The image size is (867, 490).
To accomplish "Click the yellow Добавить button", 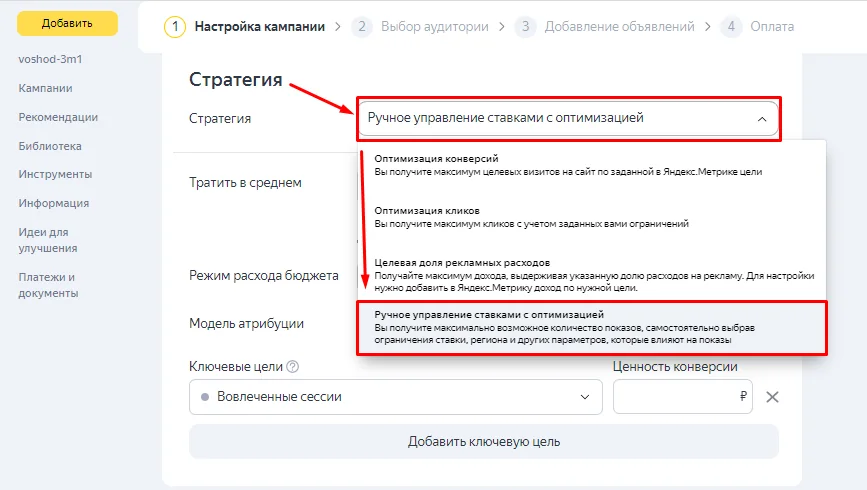I will 67,23.
